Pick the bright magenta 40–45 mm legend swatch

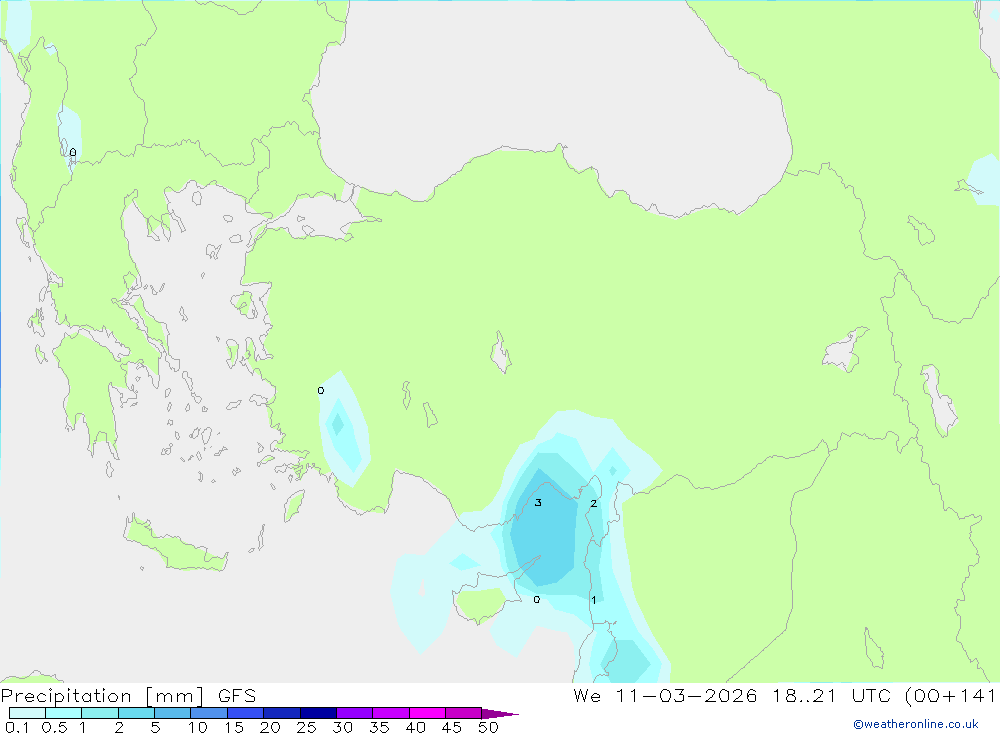tap(427, 713)
